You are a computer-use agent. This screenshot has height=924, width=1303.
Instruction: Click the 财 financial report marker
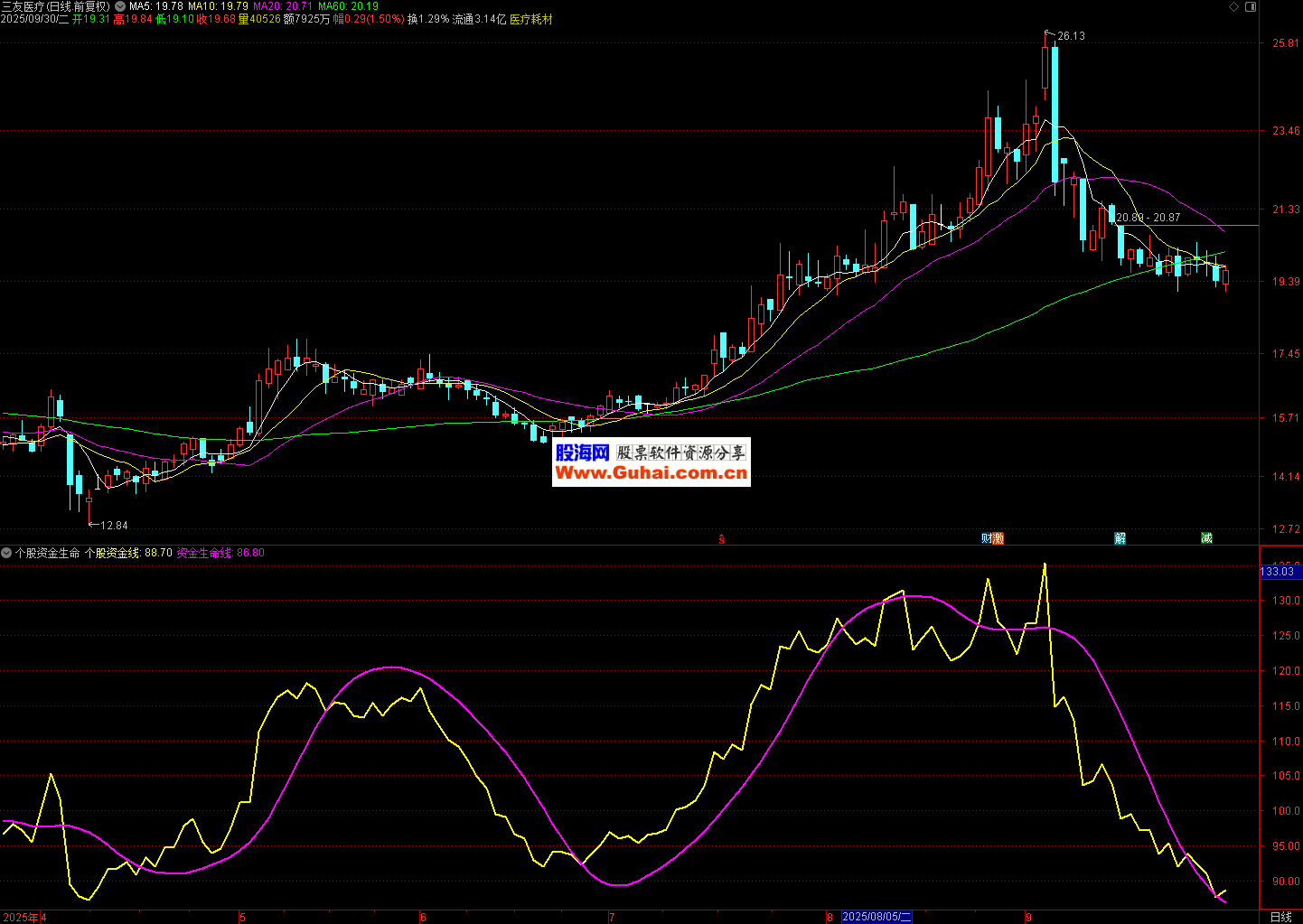pyautogui.click(x=987, y=538)
